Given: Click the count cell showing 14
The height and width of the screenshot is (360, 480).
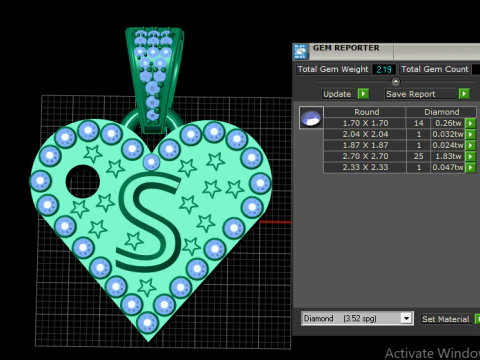Looking at the screenshot, I should (x=419, y=123).
